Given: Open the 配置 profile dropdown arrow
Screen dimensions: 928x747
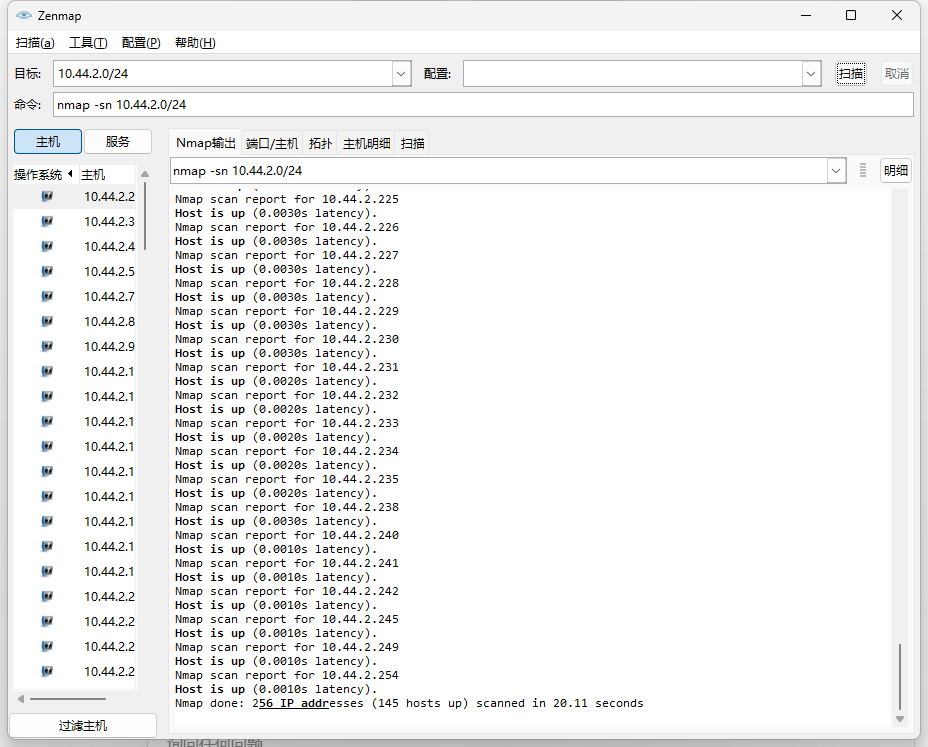Looking at the screenshot, I should coord(811,74).
